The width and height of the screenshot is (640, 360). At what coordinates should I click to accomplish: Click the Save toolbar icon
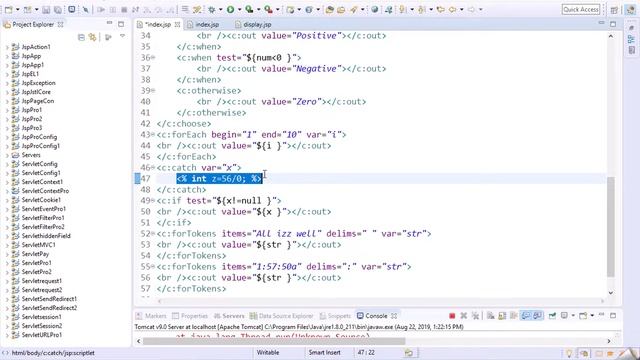[46, 9]
